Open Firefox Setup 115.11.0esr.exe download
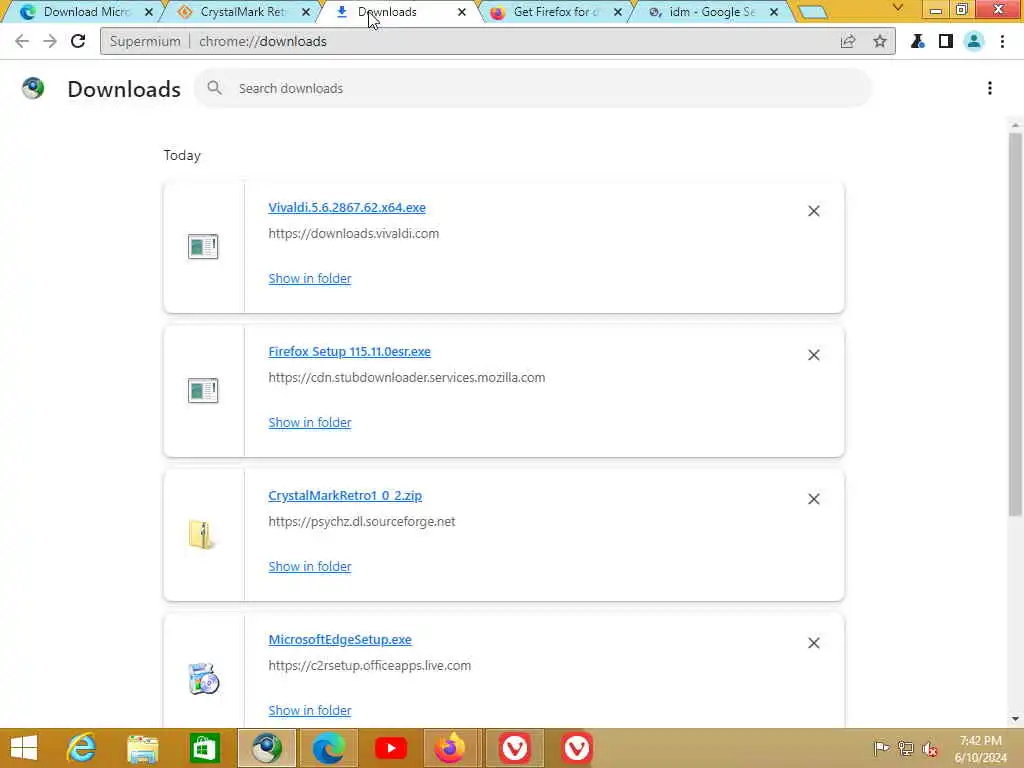 (349, 351)
